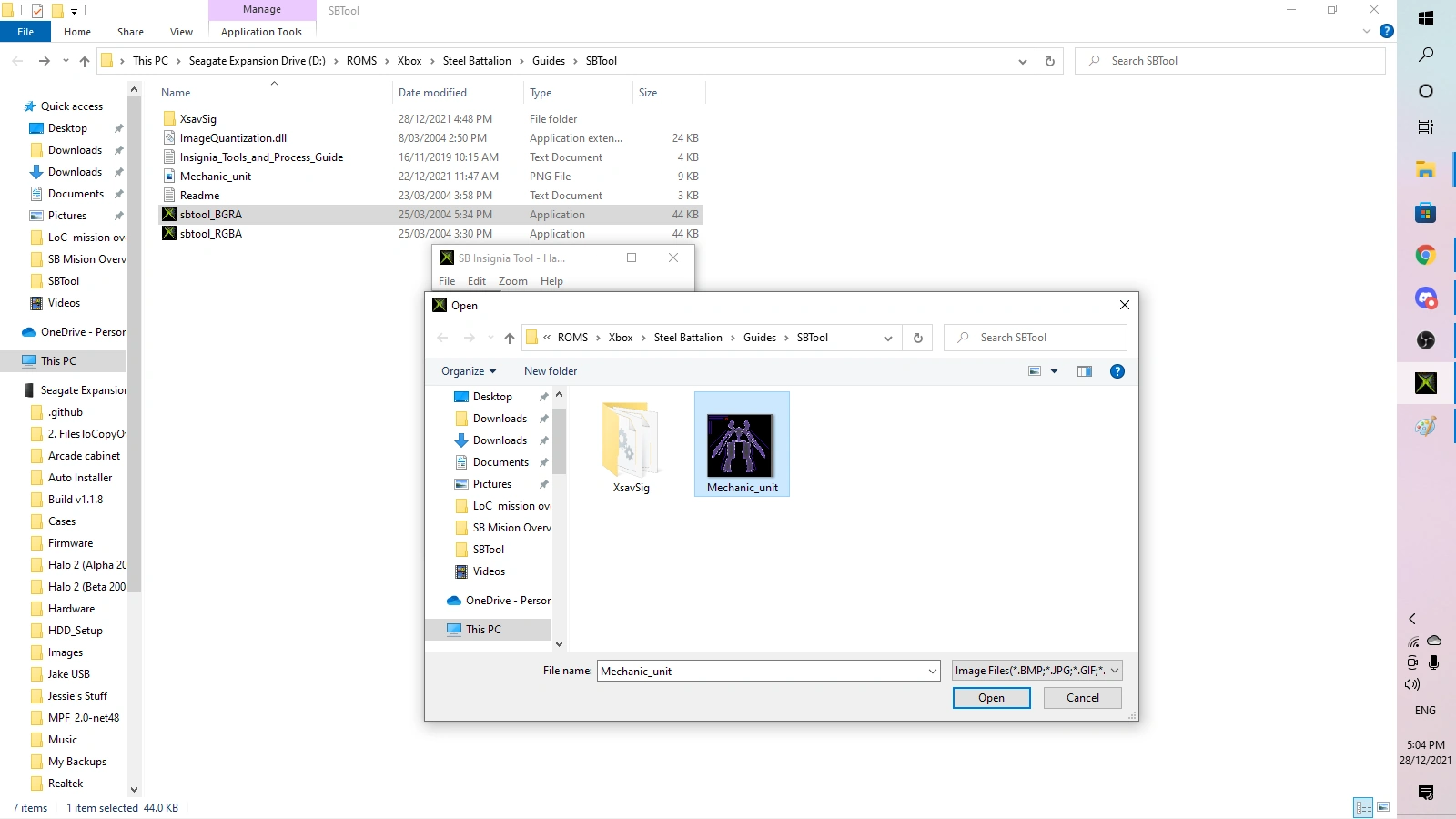Switch to the Share ribbon tab in Explorer

coord(130,32)
